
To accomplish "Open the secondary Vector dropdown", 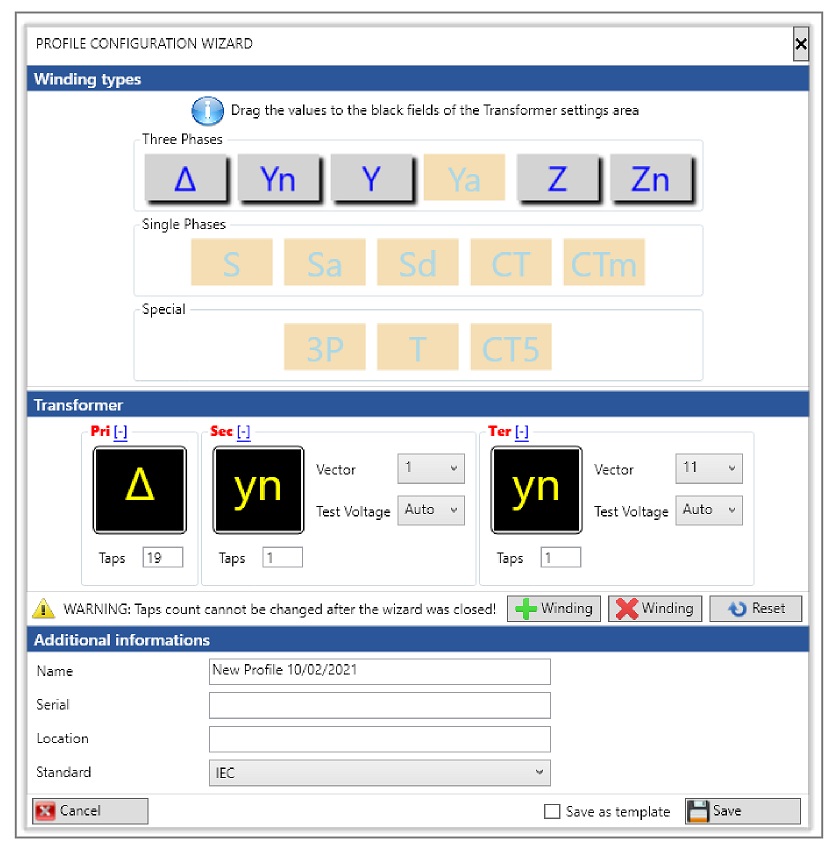I will pyautogui.click(x=431, y=468).
